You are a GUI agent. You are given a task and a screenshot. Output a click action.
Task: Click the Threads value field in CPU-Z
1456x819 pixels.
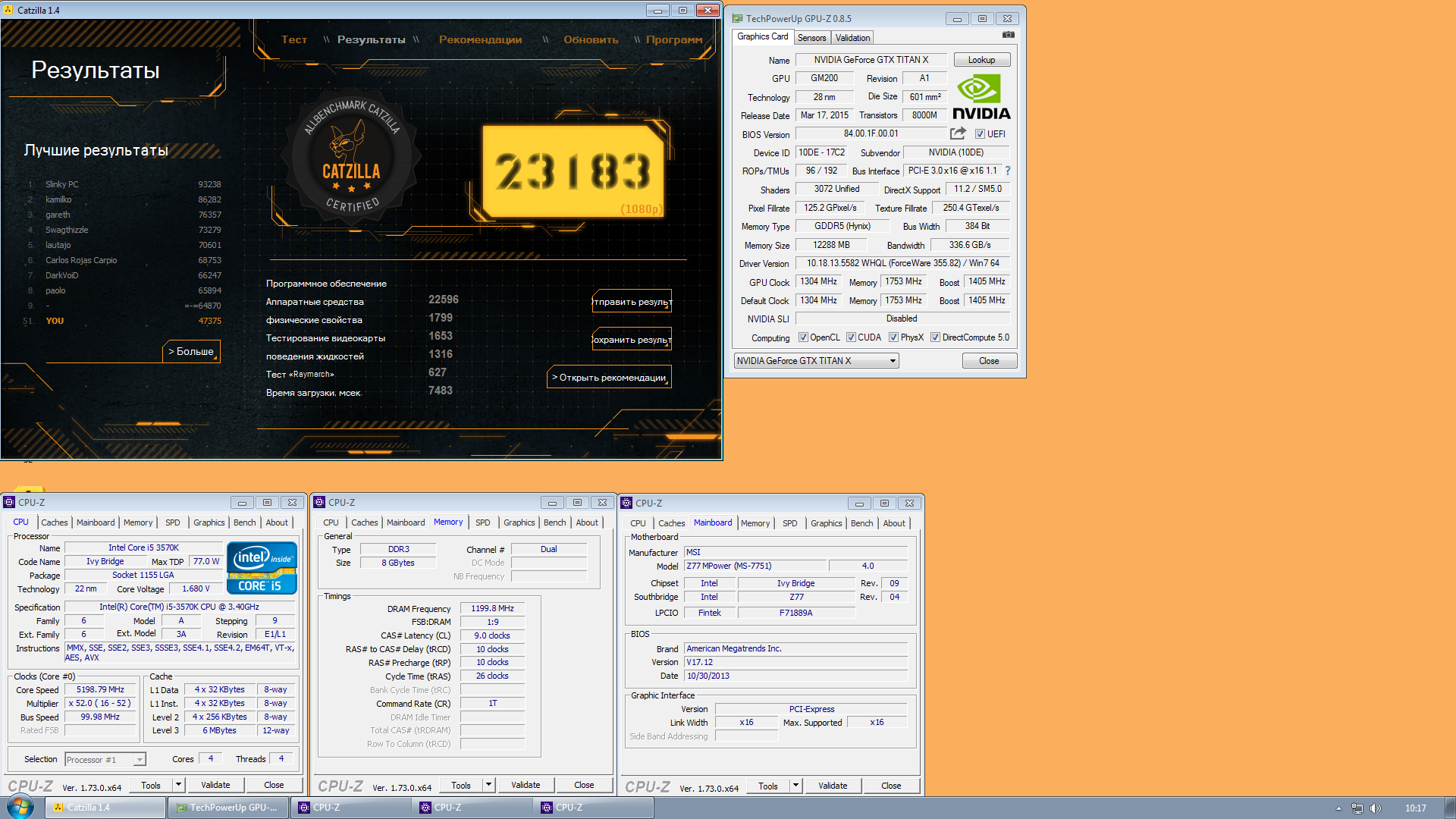[x=281, y=758]
